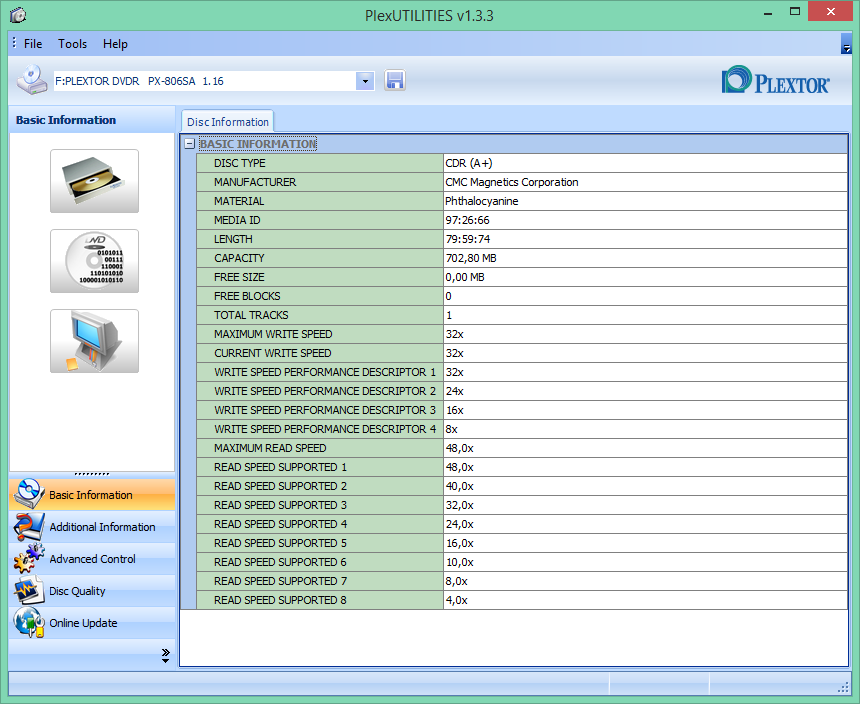
Task: Click the Basic Information panel header
Action: point(92,120)
